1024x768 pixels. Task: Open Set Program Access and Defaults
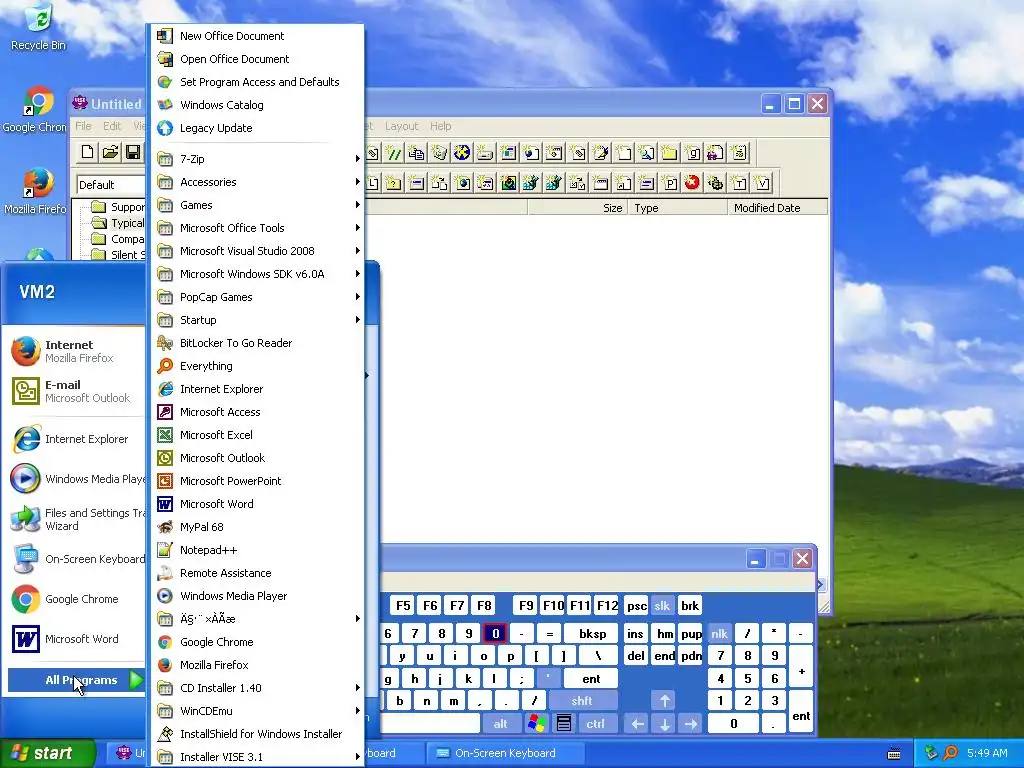pos(257,82)
